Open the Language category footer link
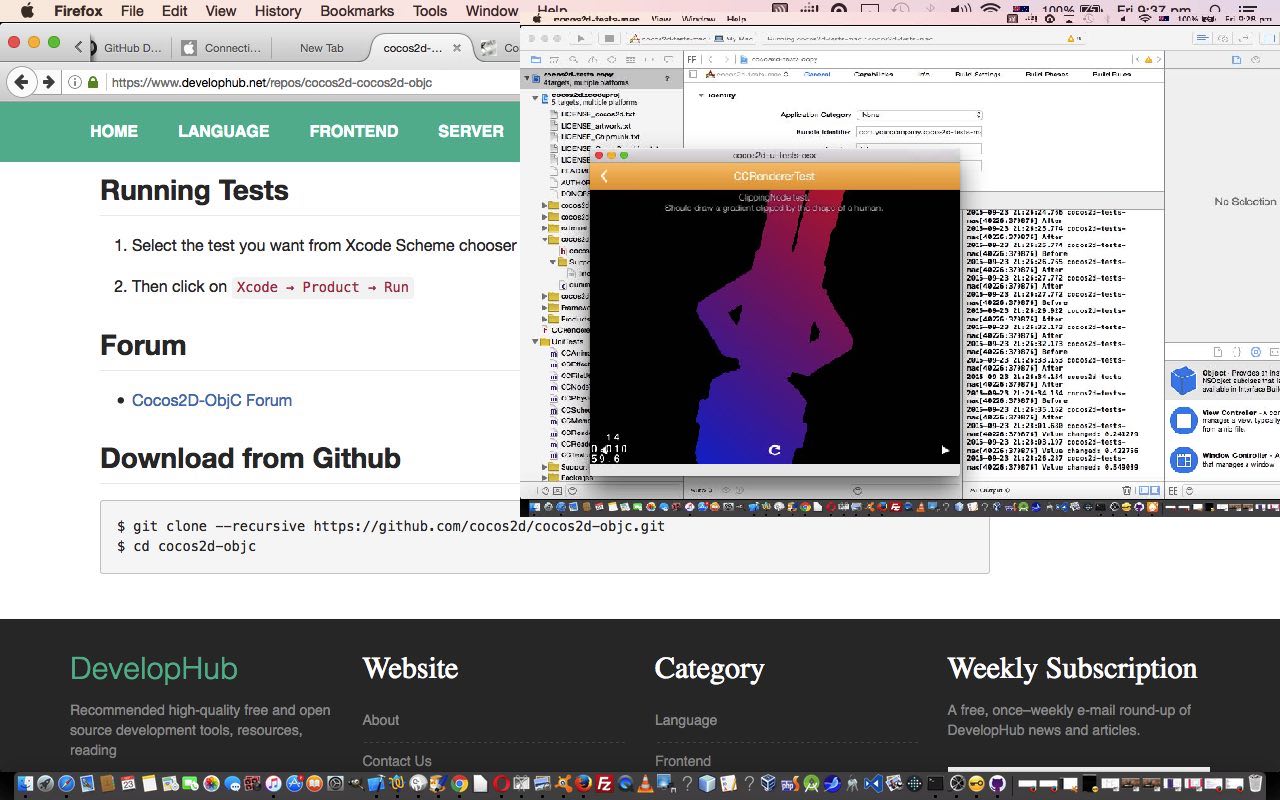 (686, 720)
